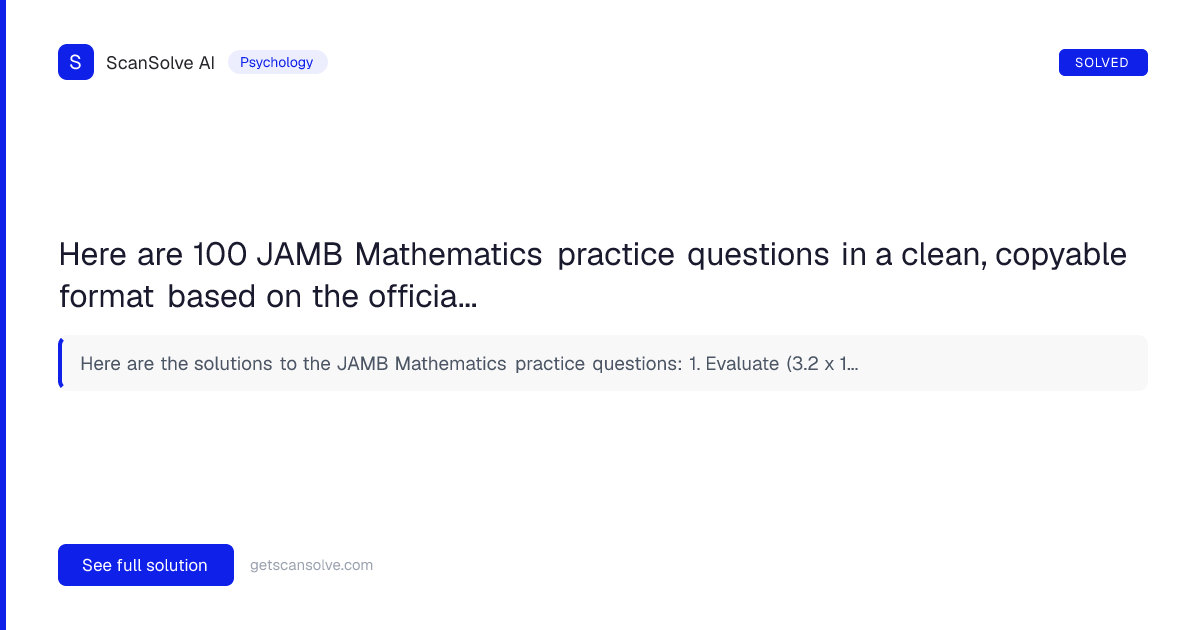Open the collapsed answer beginning with Evaluate
The width and height of the screenshot is (1200, 630).
603,363
